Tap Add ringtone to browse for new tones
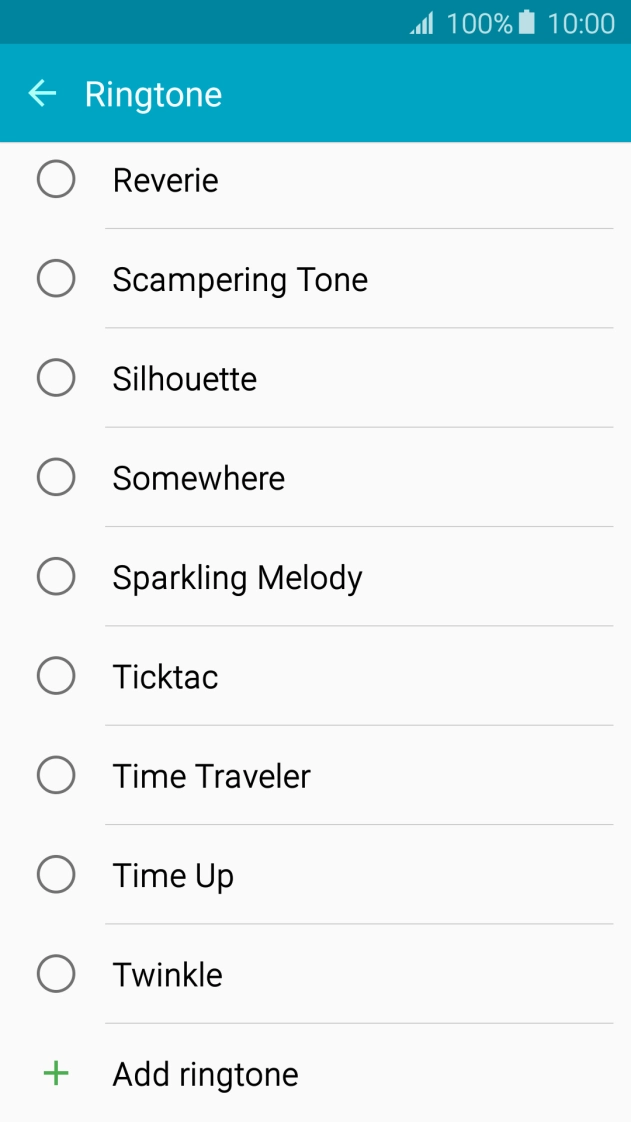This screenshot has height=1122, width=631. pyautogui.click(x=204, y=1073)
